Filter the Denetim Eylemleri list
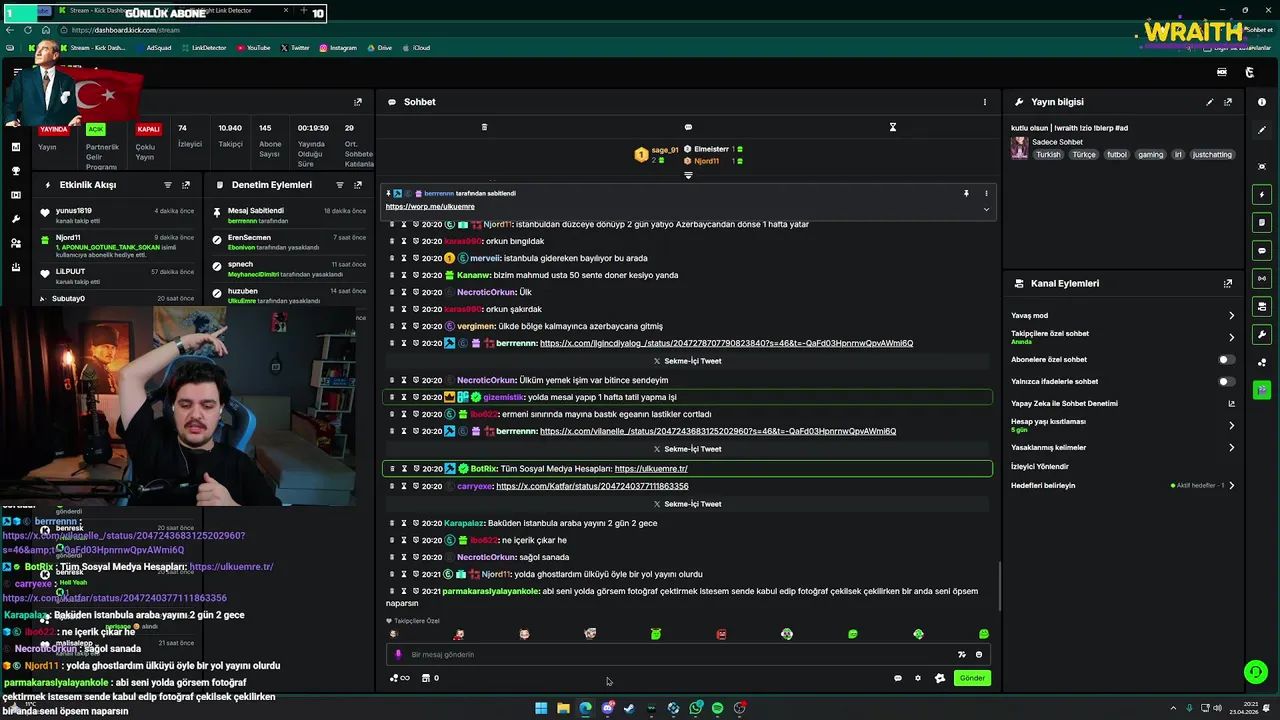 [x=340, y=185]
